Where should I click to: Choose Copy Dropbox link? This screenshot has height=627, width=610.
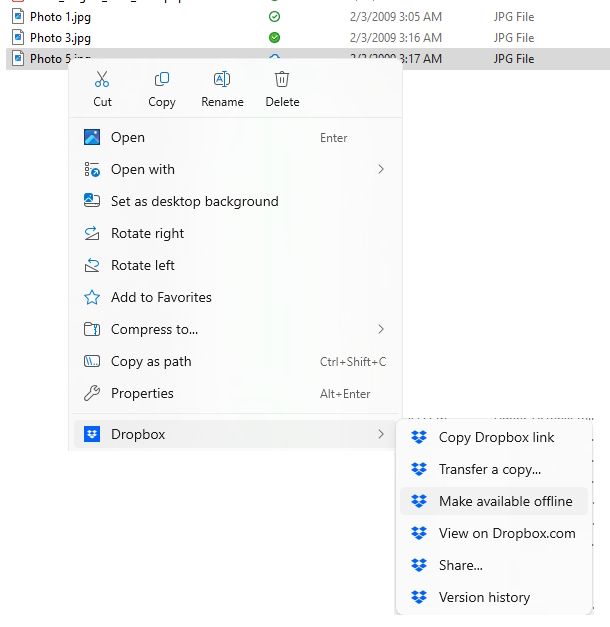(x=496, y=437)
